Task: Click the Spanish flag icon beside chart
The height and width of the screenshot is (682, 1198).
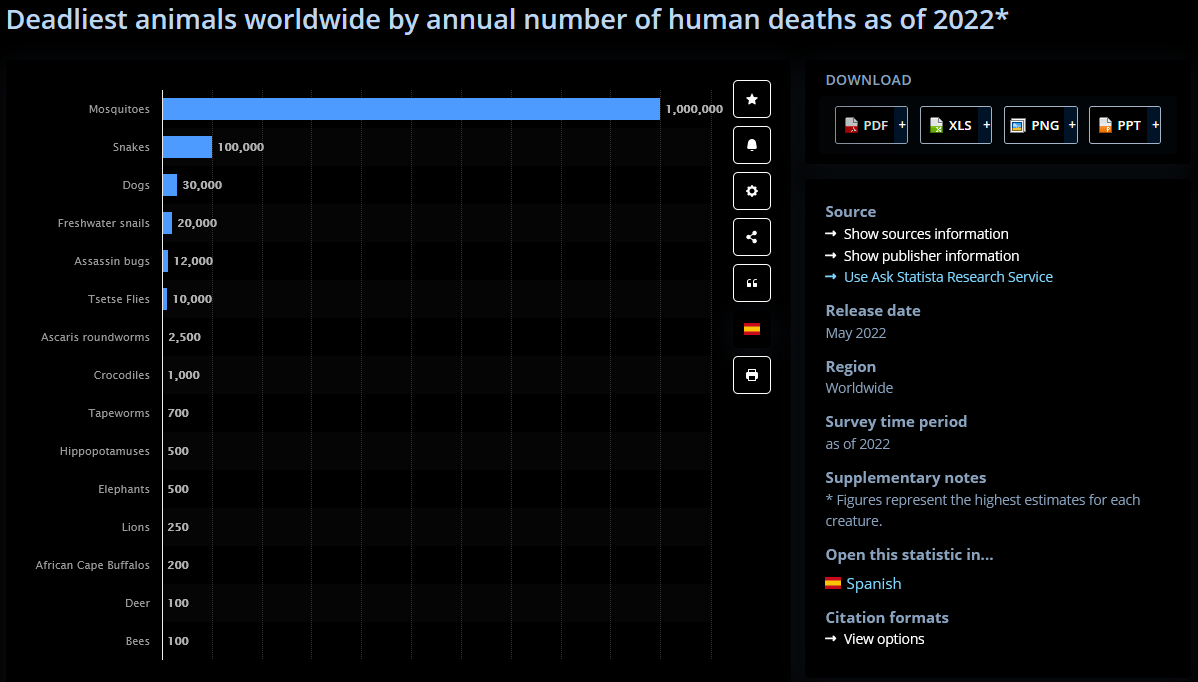Action: coord(752,329)
